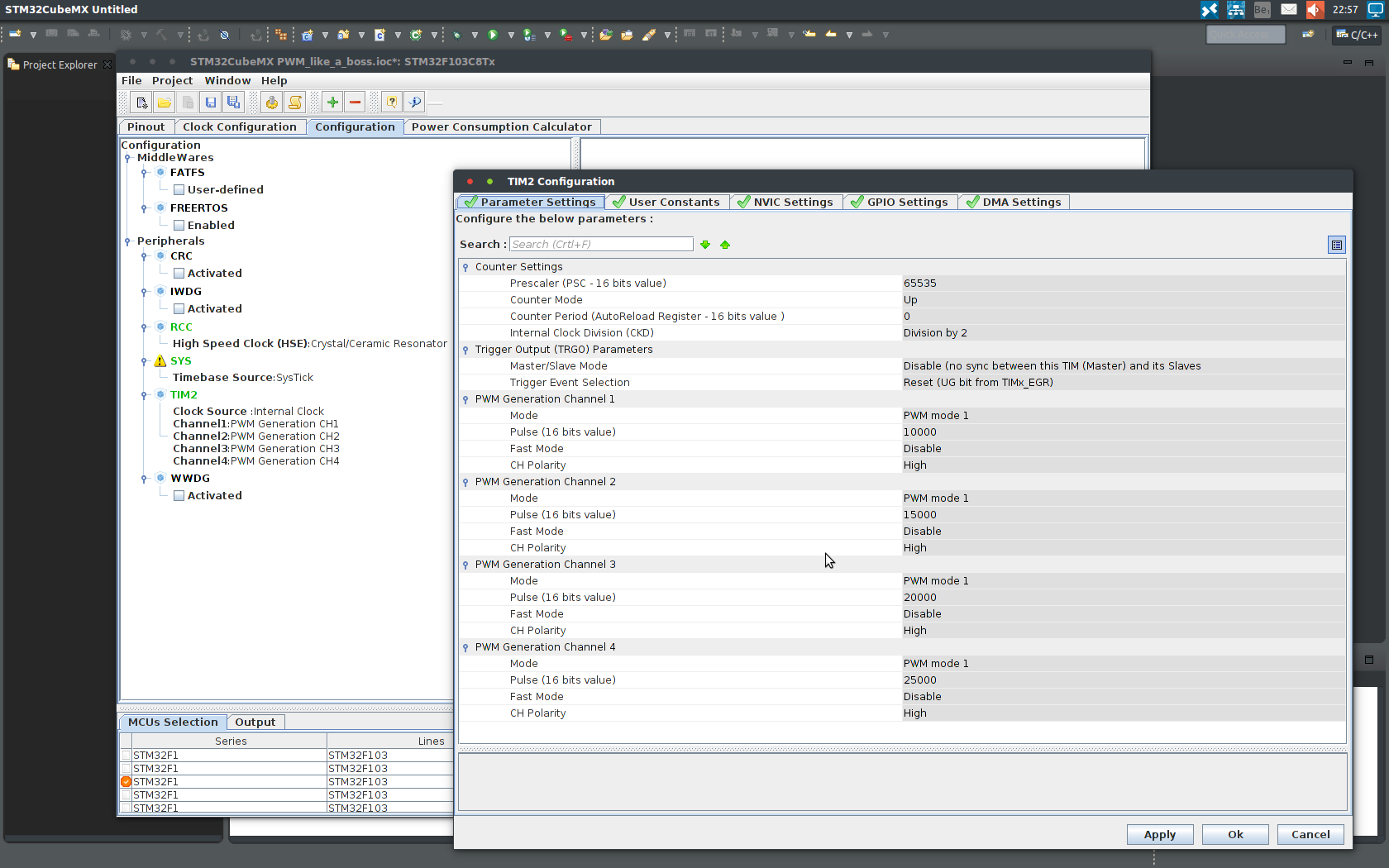Switch to the Output tab

(255, 723)
